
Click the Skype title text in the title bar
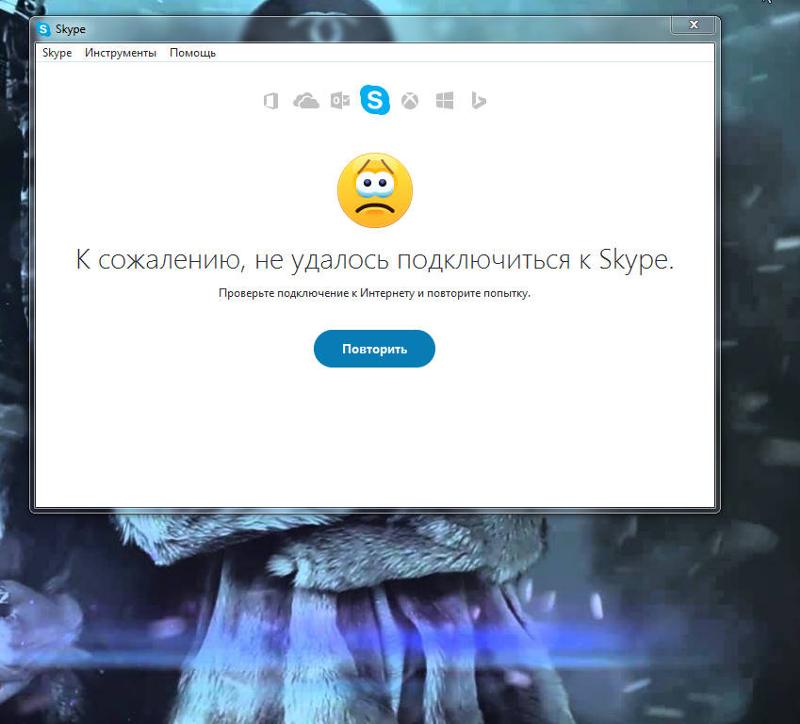point(70,30)
